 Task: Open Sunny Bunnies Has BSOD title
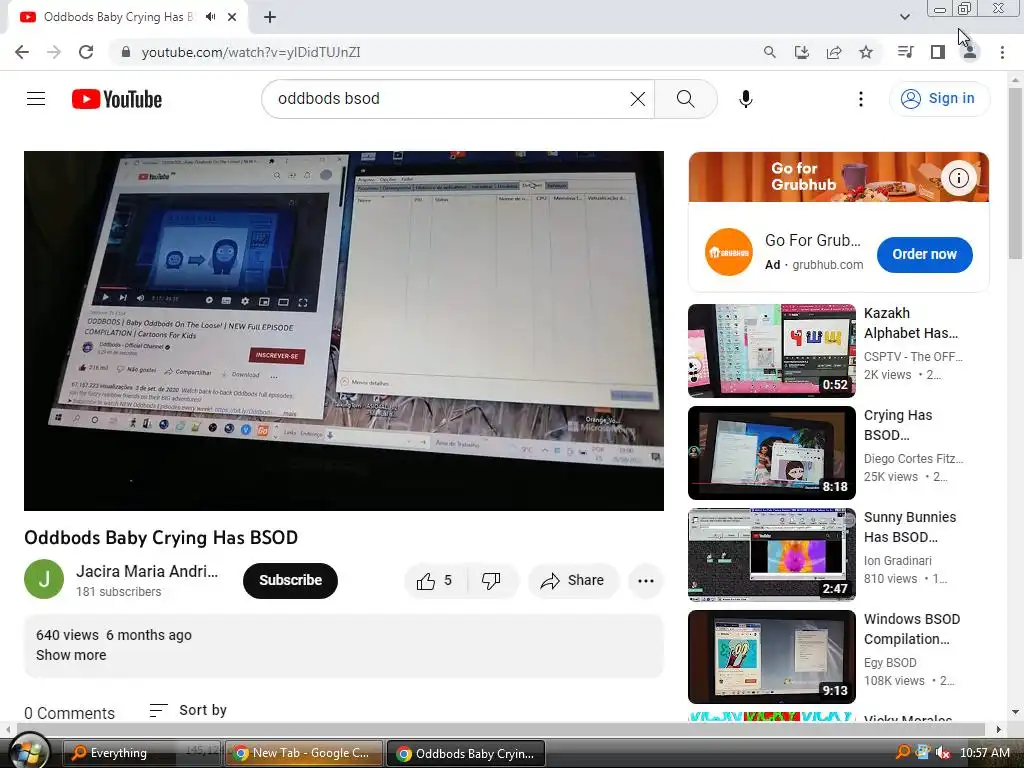pyautogui.click(x=910, y=527)
